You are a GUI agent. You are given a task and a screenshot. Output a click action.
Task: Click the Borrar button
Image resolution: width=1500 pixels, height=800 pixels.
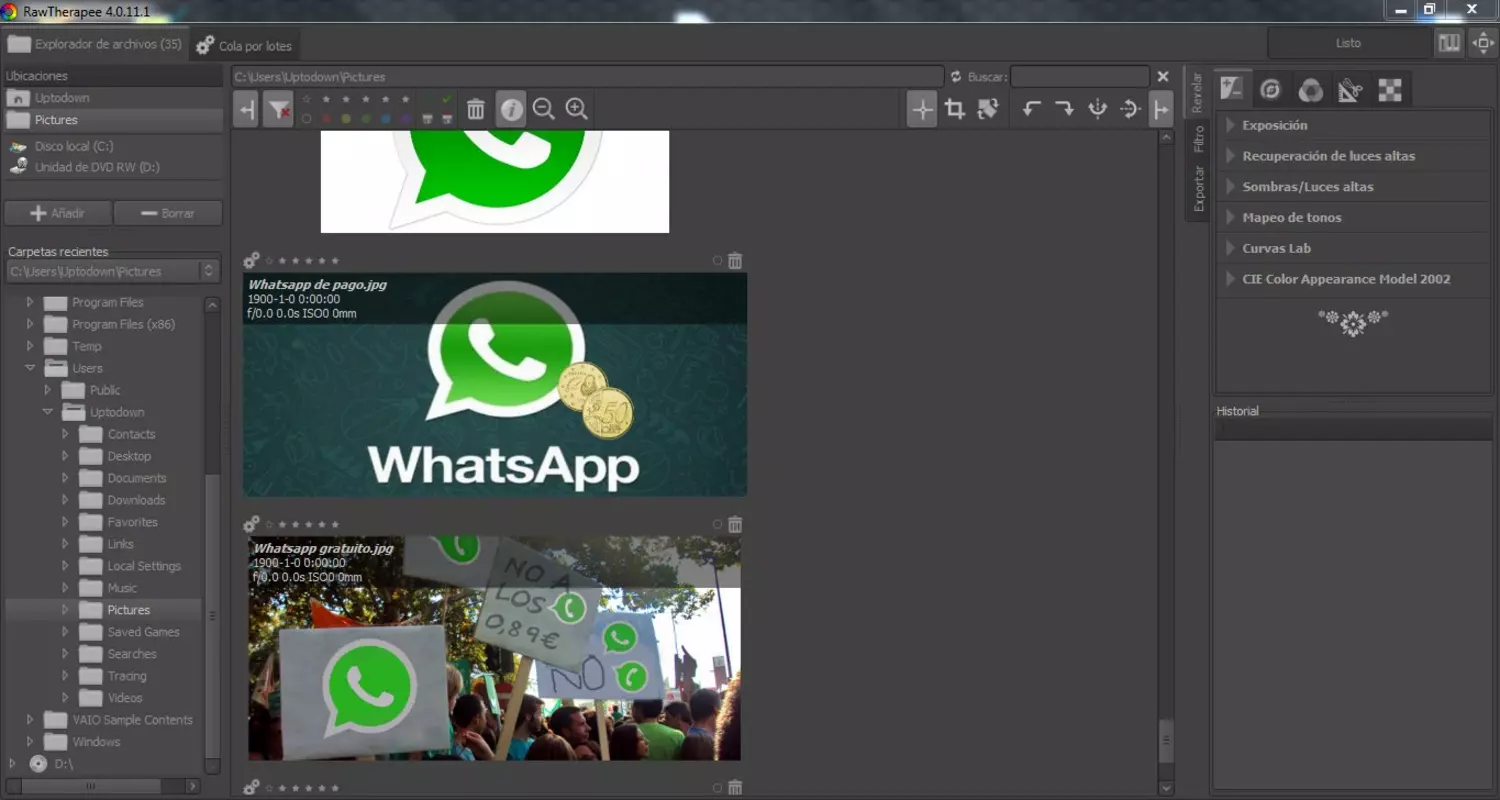(x=168, y=213)
